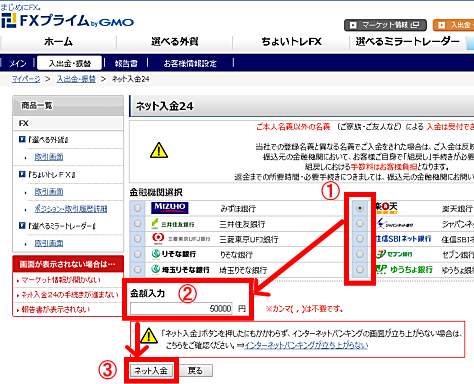Viewport: 474px width, 384px height.
Task: Click the 楽天 bank logo
Action: point(387,207)
